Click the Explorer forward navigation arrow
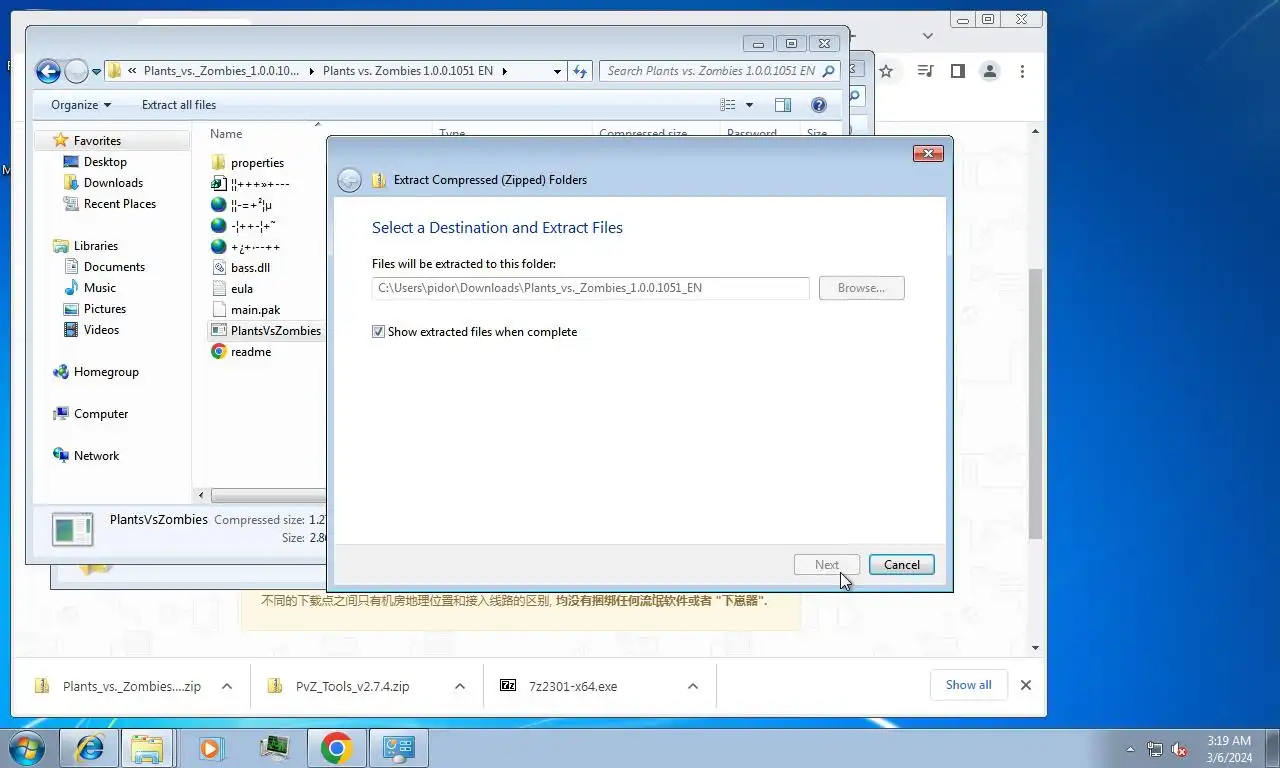 [77, 71]
